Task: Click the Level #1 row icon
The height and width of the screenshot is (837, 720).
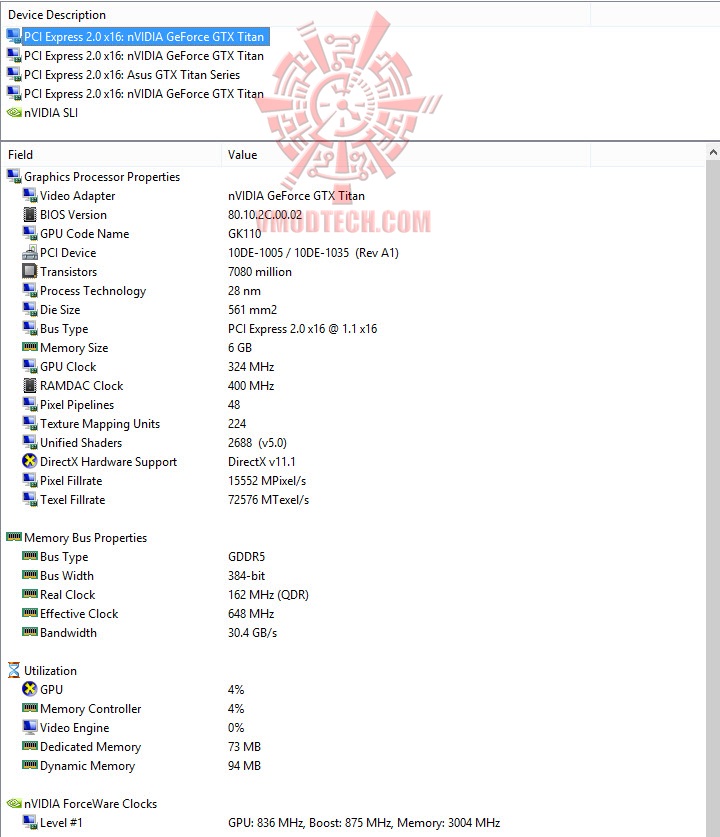Action: pos(29,822)
